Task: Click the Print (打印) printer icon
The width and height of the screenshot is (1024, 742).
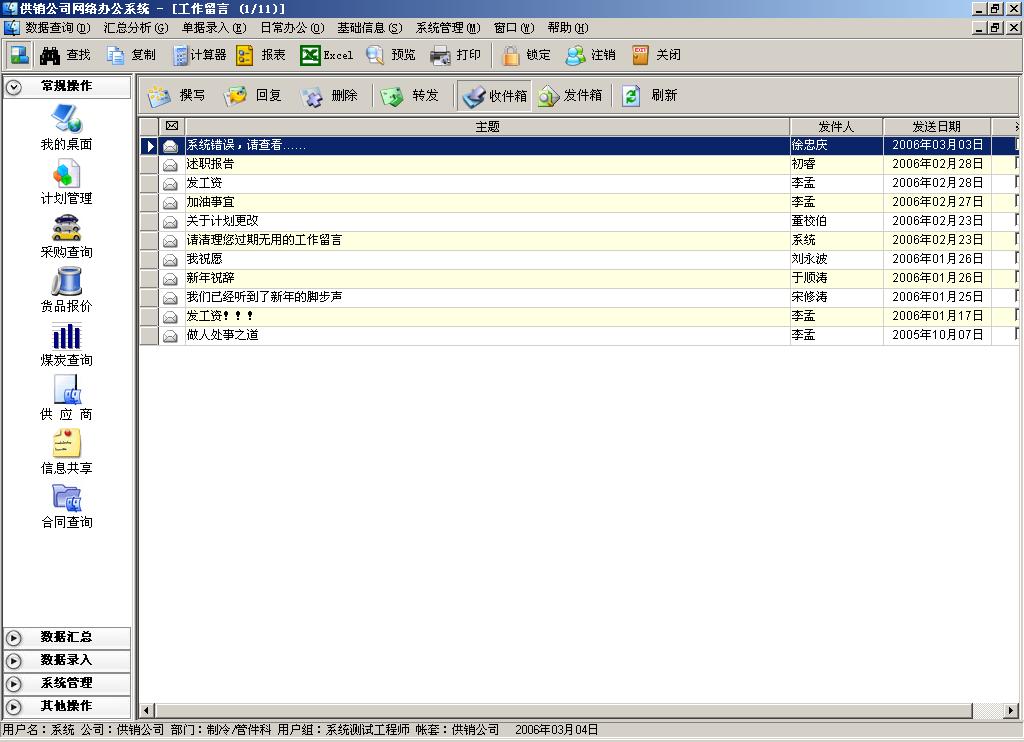Action: [440, 56]
